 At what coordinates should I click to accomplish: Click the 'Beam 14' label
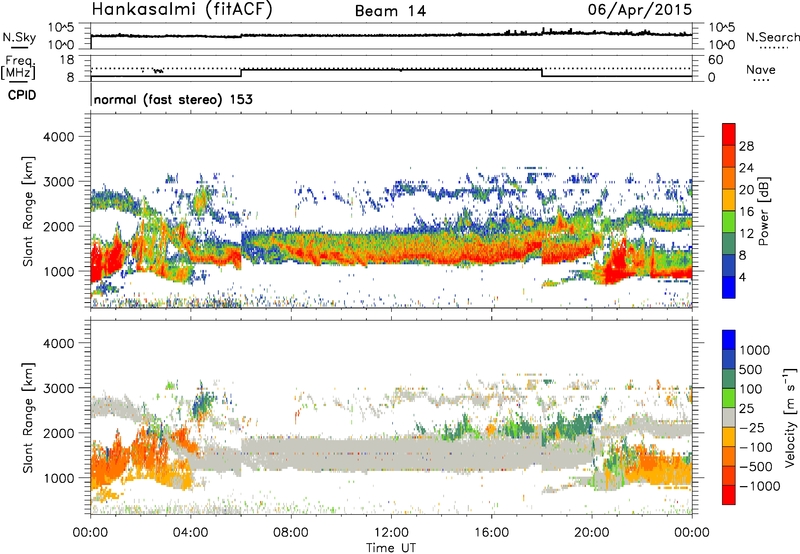390,11
